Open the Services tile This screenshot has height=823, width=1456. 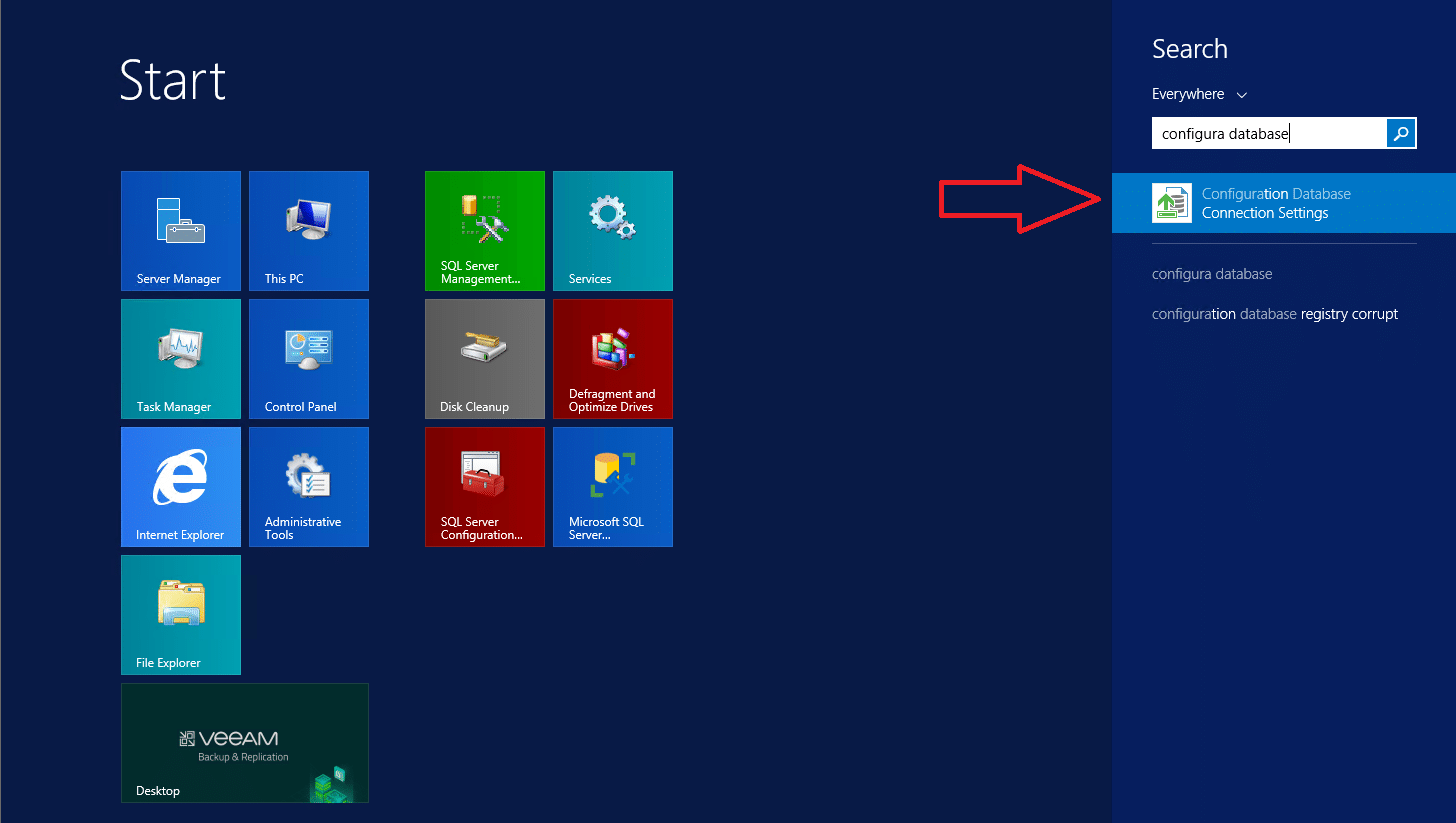click(x=613, y=231)
